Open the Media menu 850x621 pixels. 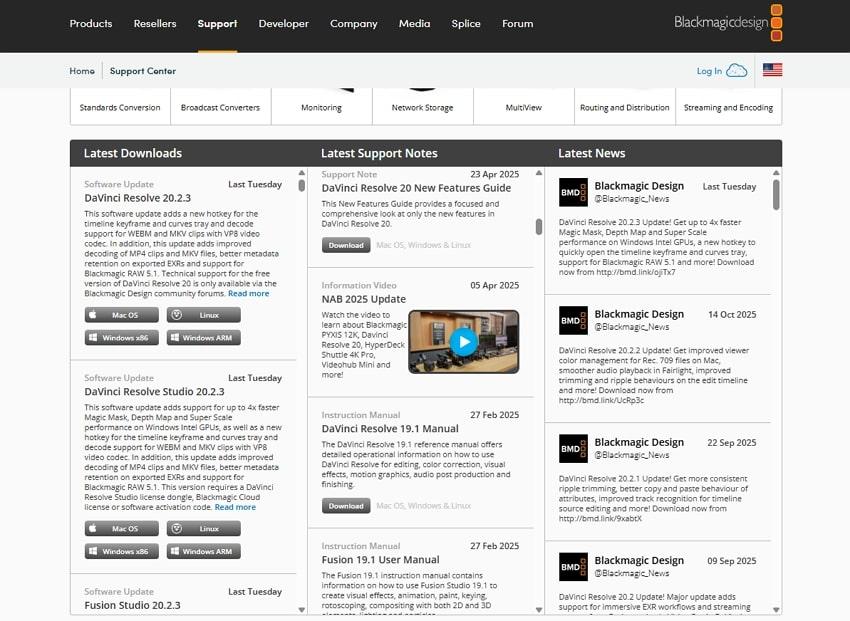click(415, 24)
